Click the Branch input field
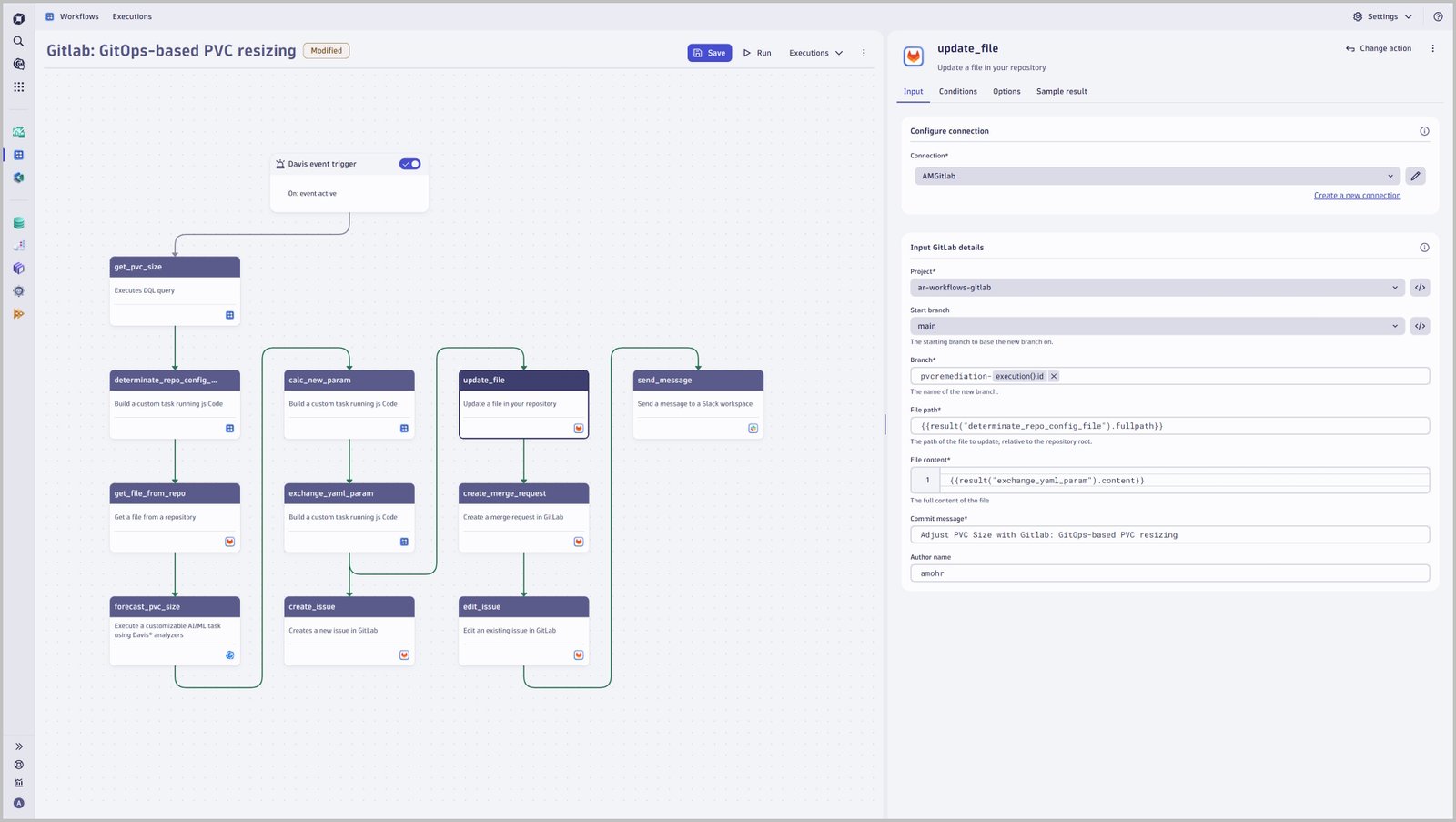The image size is (1456, 822). tap(1169, 376)
